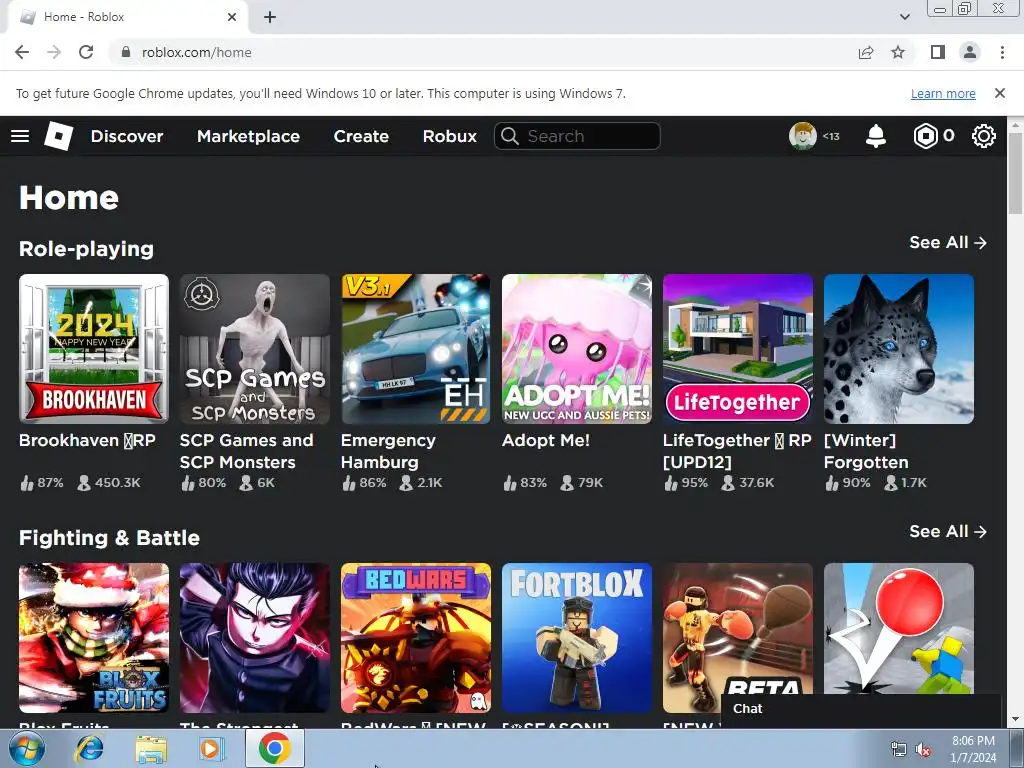Click the muted volume tray icon
Screen dimensions: 1024x768
coord(923,750)
